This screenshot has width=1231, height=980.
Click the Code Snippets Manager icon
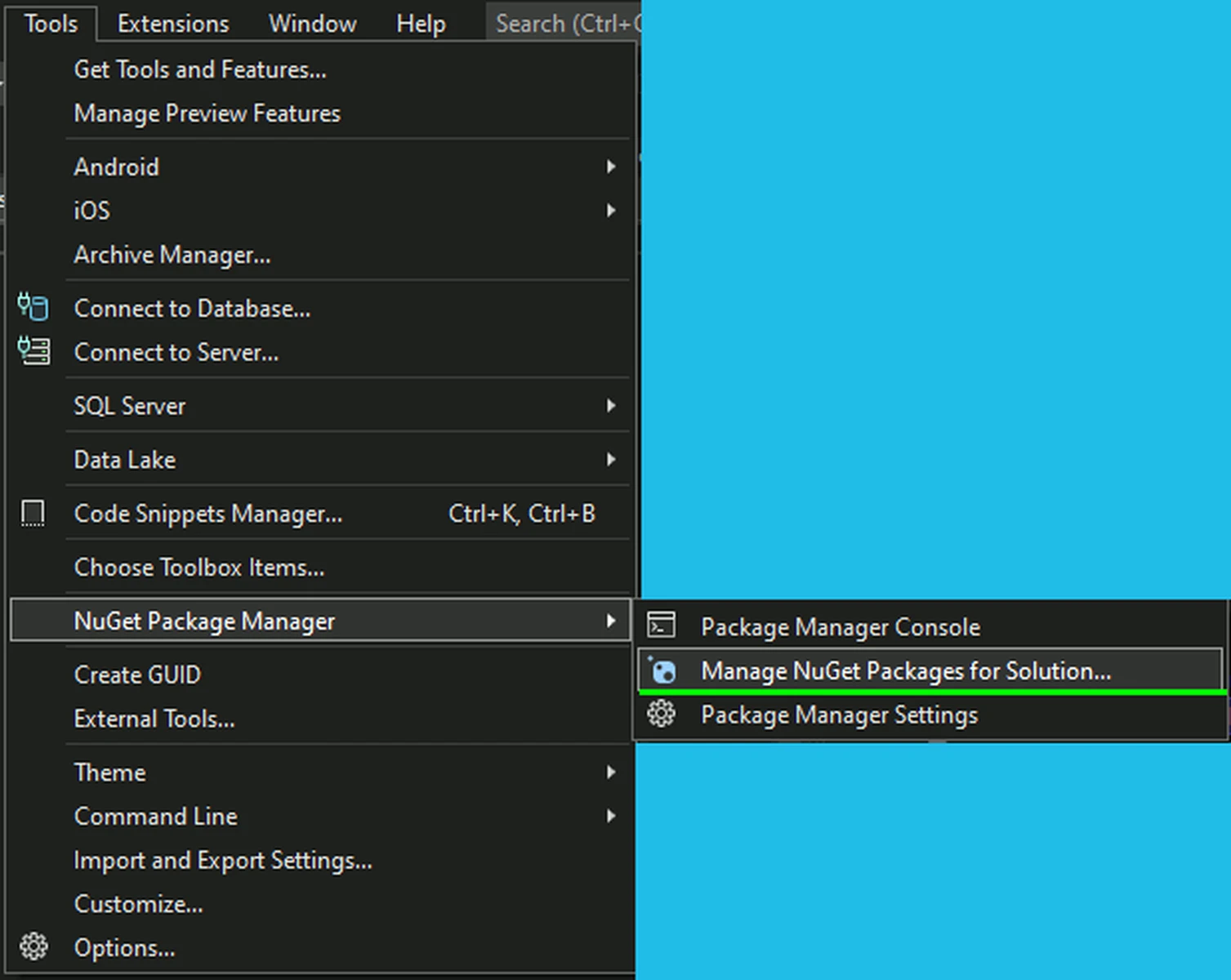pyautogui.click(x=33, y=513)
